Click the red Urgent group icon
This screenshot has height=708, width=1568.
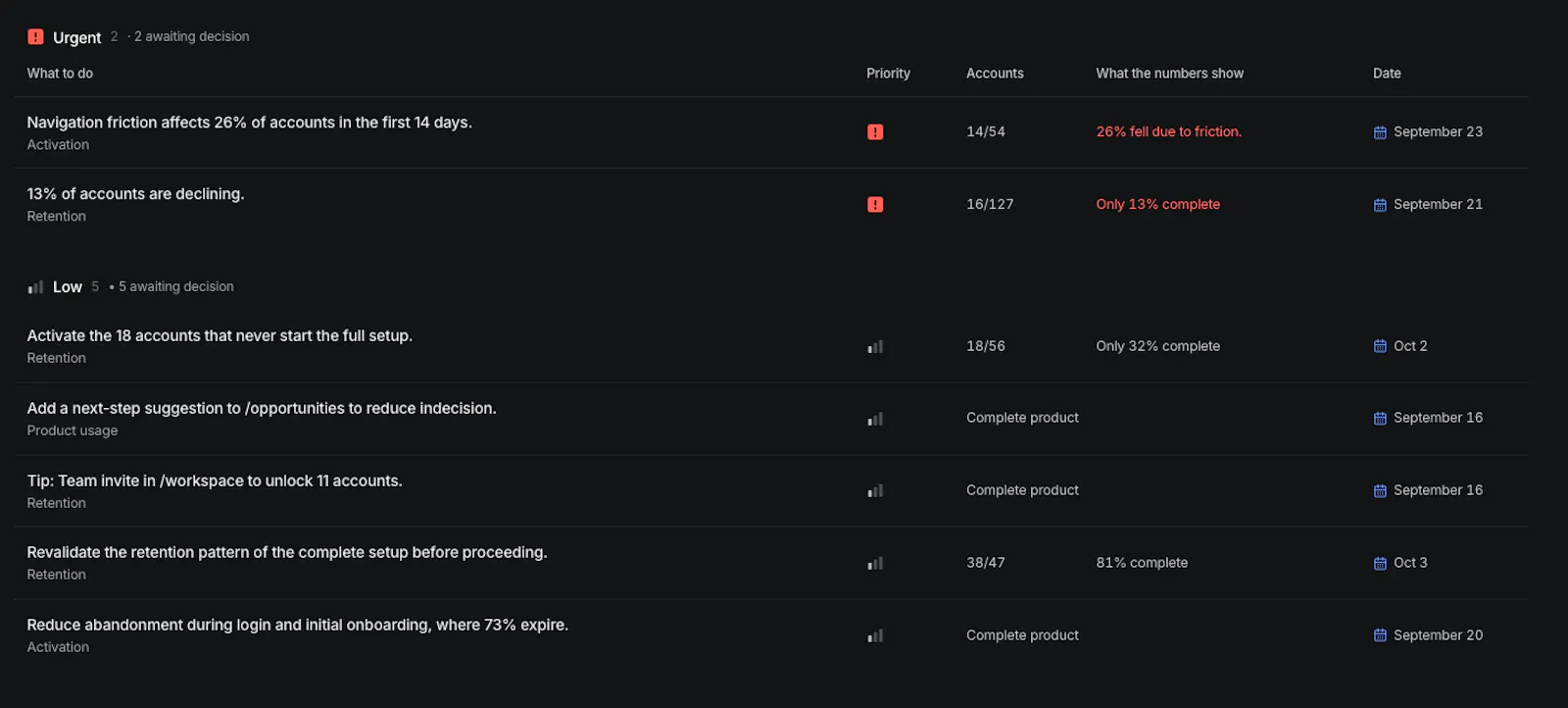click(x=35, y=36)
